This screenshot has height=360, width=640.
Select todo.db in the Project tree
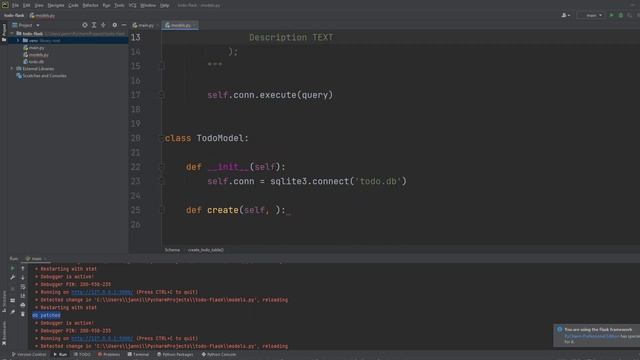(36, 62)
